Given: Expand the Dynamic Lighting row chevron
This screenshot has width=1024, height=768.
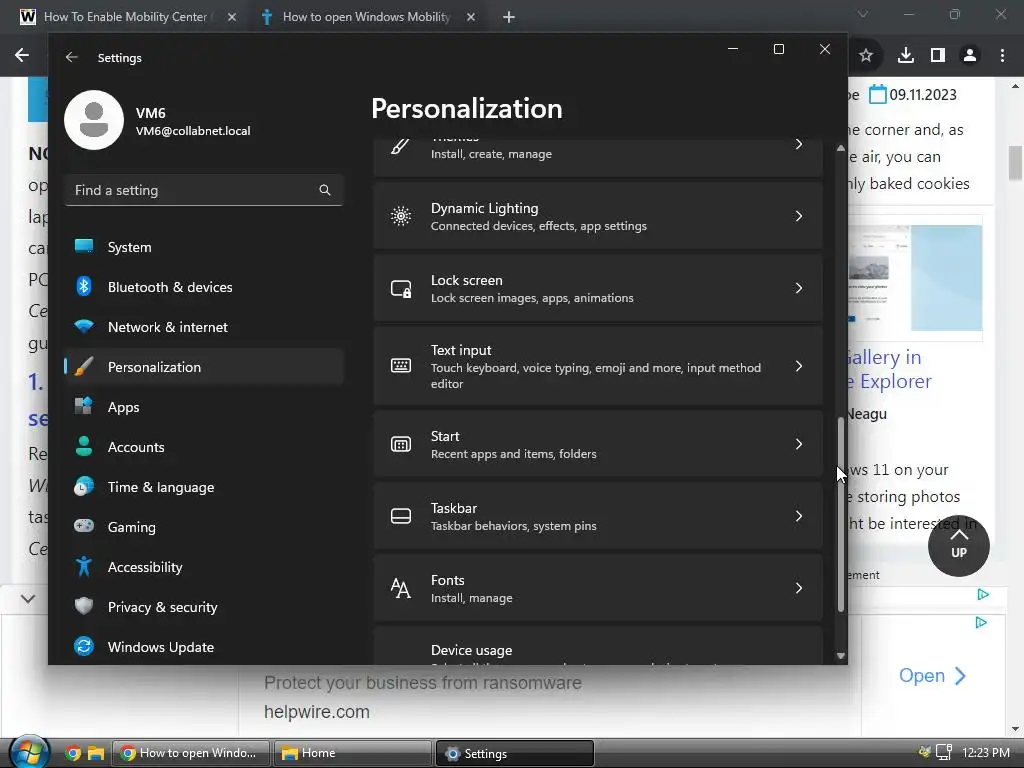Looking at the screenshot, I should [x=799, y=216].
